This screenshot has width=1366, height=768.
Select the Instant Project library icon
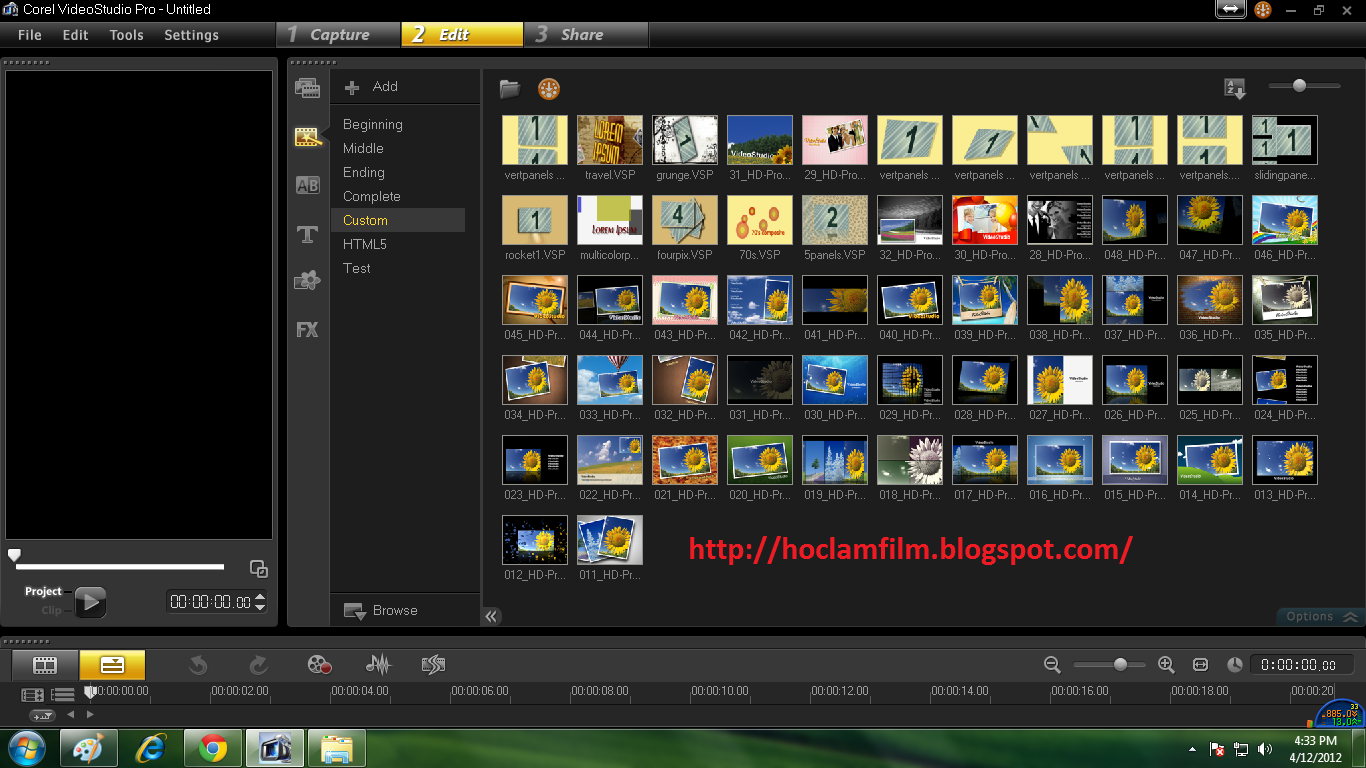(307, 137)
